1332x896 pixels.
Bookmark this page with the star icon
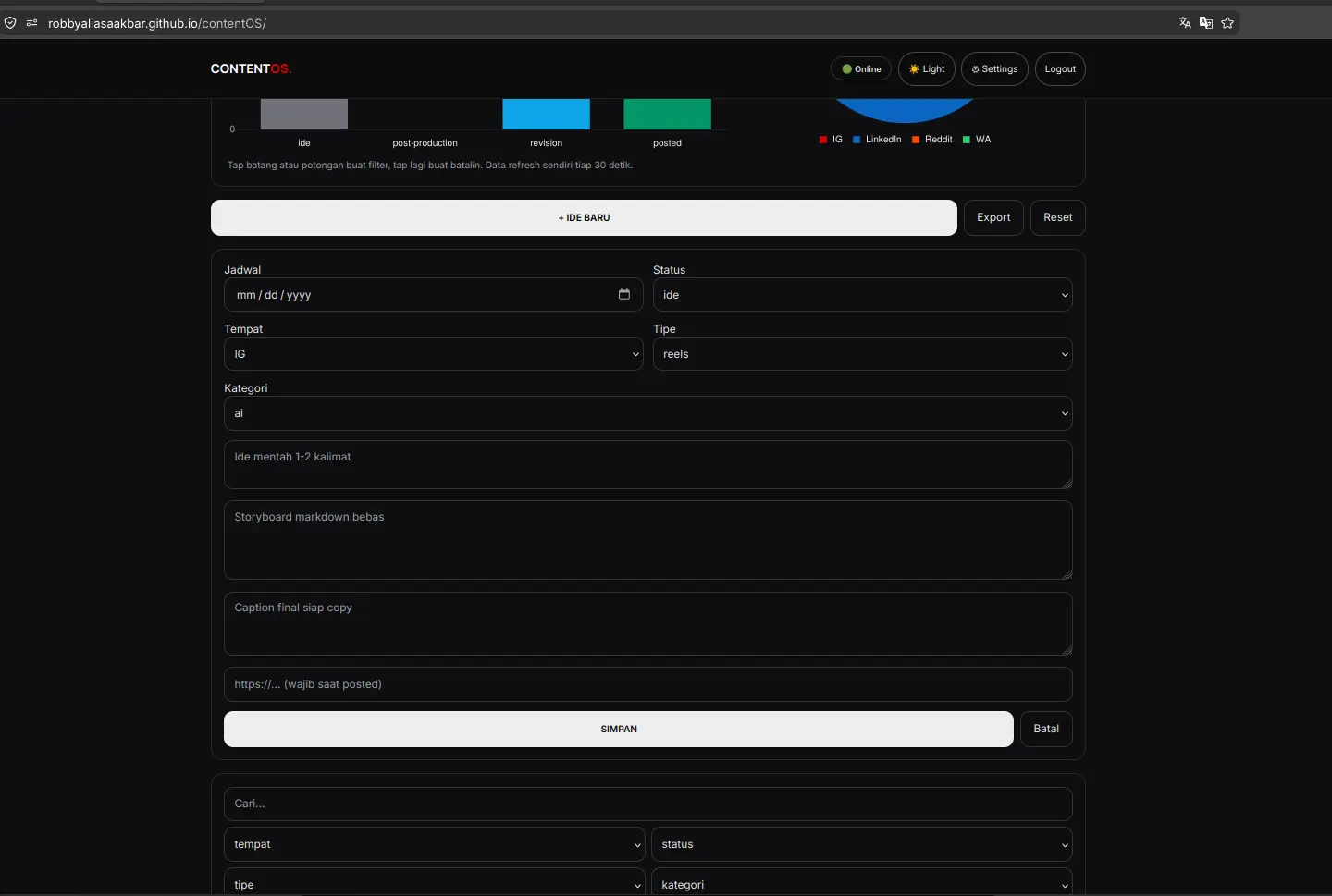(1227, 23)
